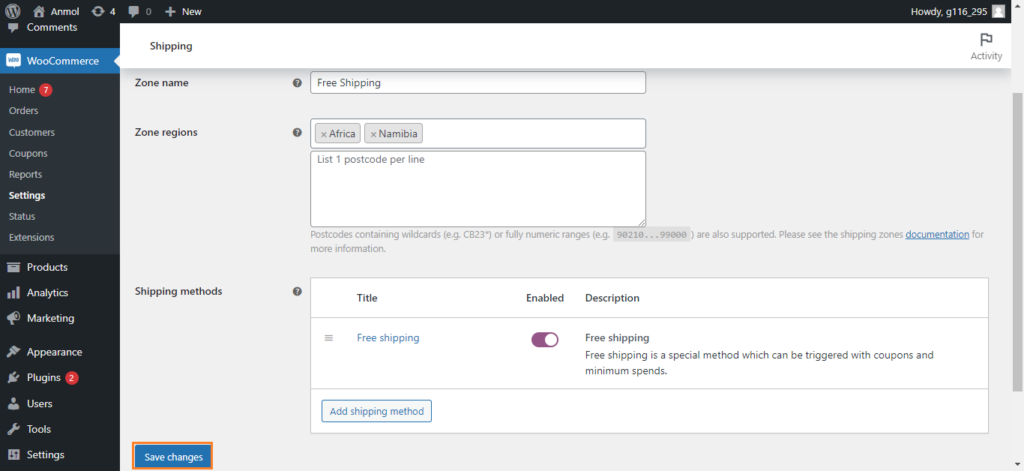Click the Shipping page heading
1024x471 pixels.
[x=171, y=46]
